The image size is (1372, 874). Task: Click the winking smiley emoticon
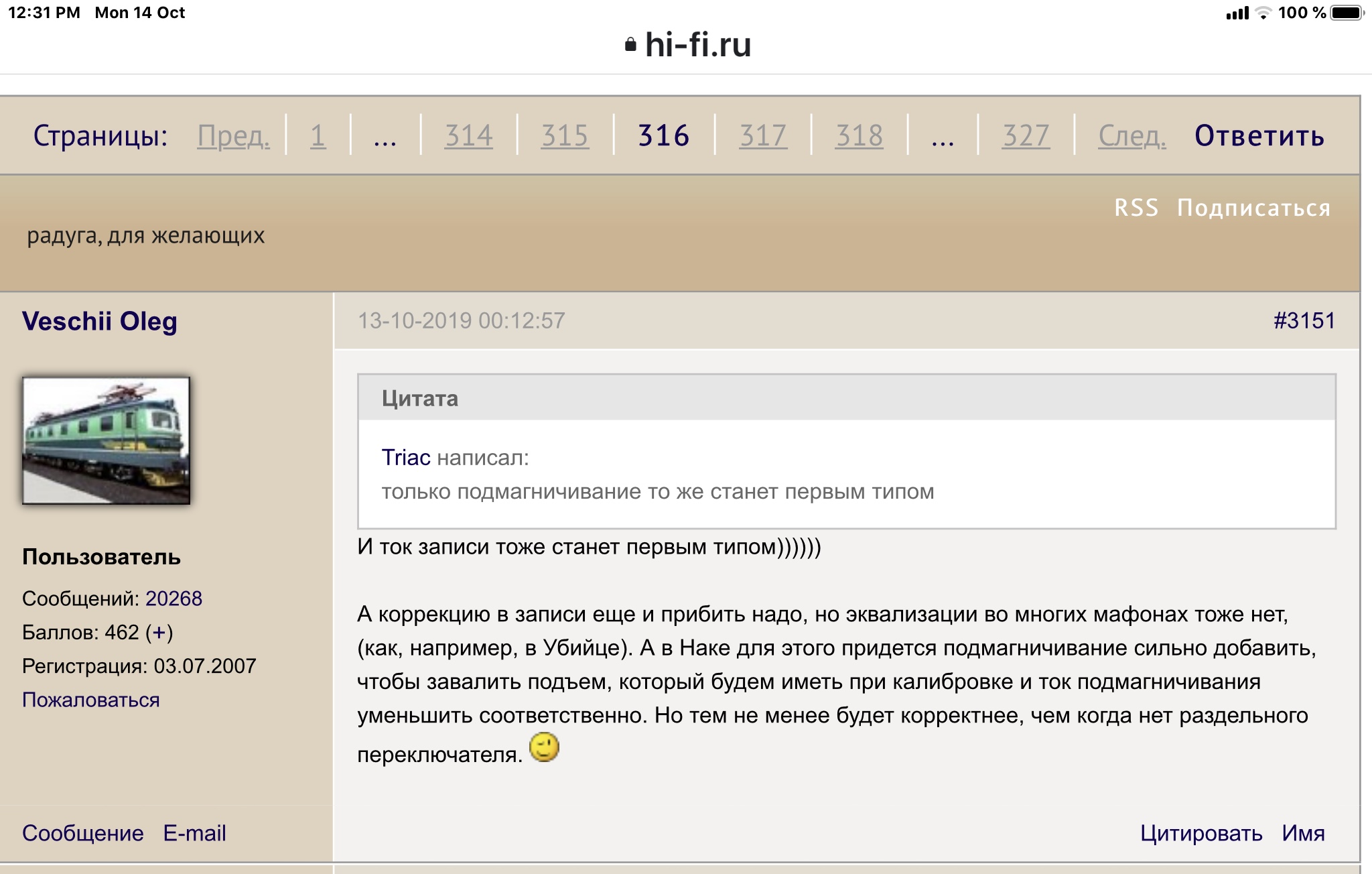tap(544, 747)
